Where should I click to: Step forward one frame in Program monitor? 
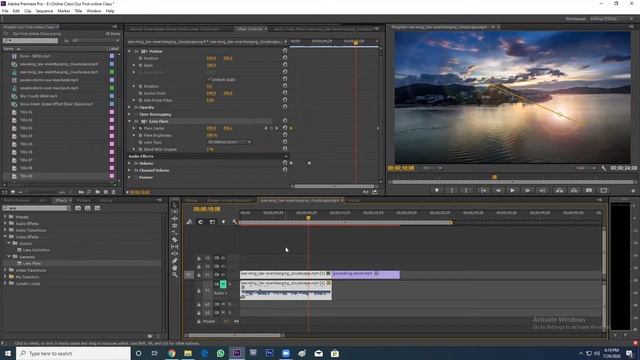tap(527, 190)
